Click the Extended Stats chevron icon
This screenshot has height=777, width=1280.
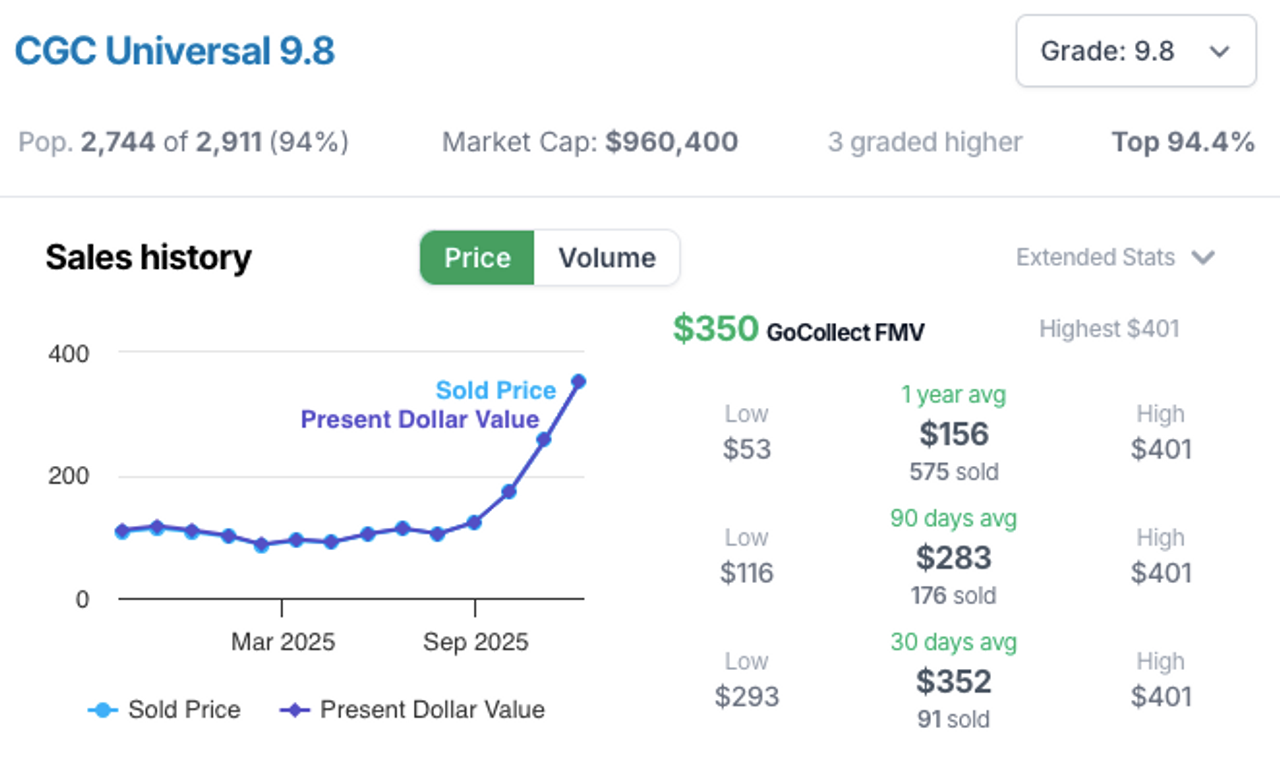(x=1203, y=258)
